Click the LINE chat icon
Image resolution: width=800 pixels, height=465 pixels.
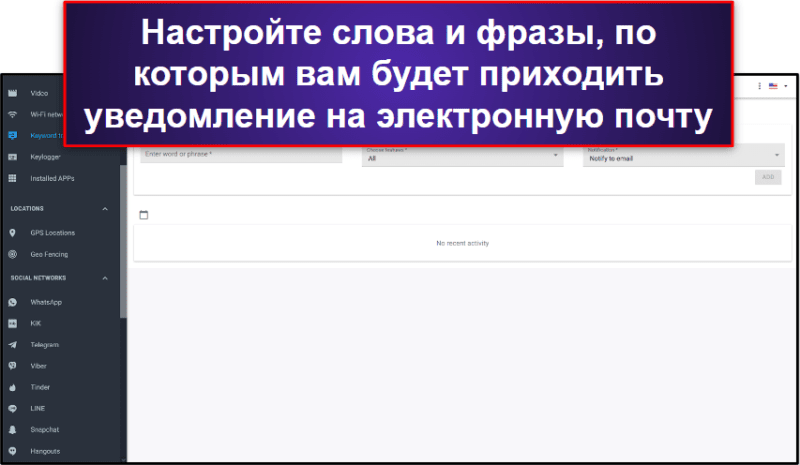point(13,408)
